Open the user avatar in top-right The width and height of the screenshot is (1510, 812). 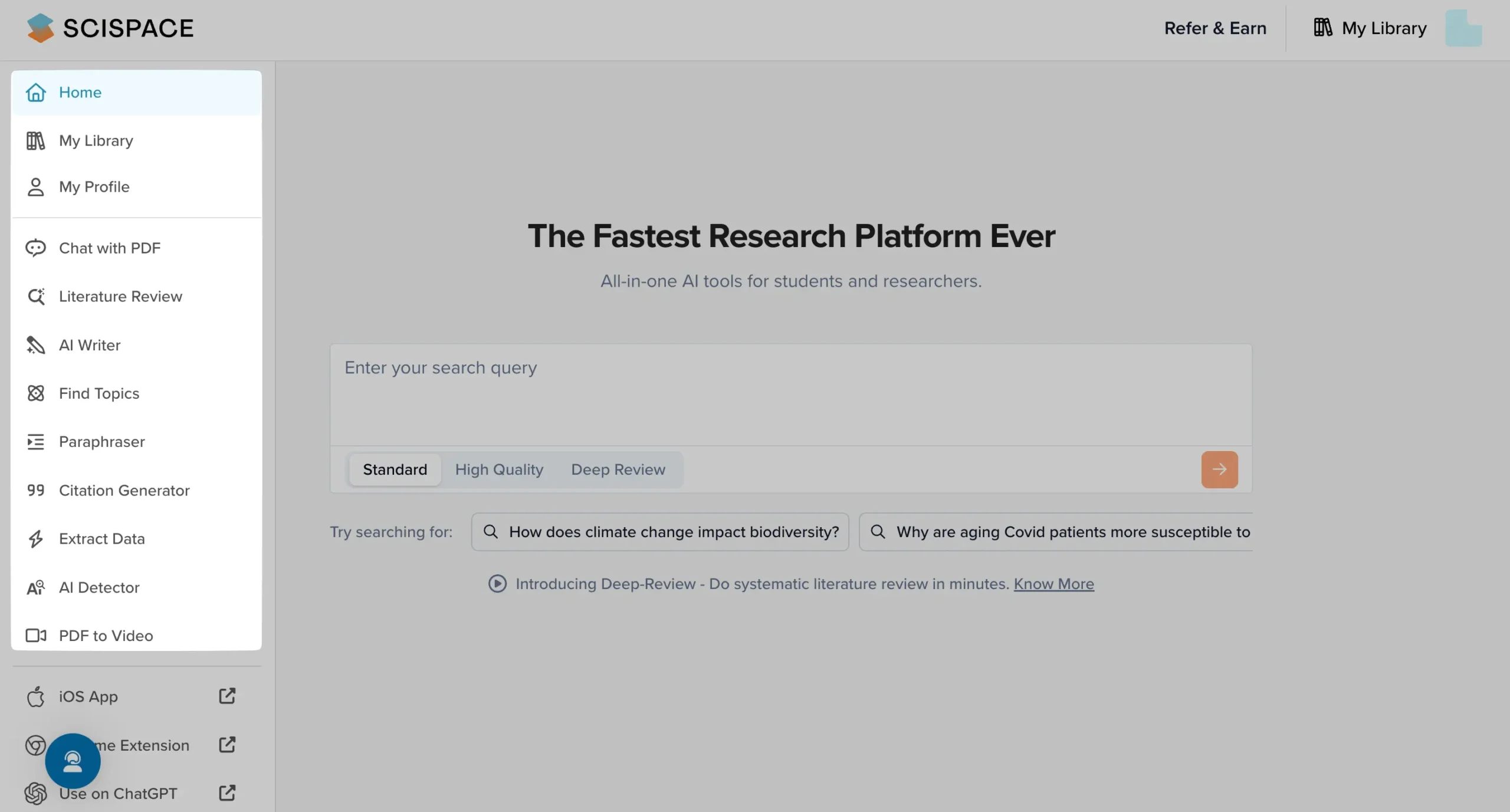1463,28
